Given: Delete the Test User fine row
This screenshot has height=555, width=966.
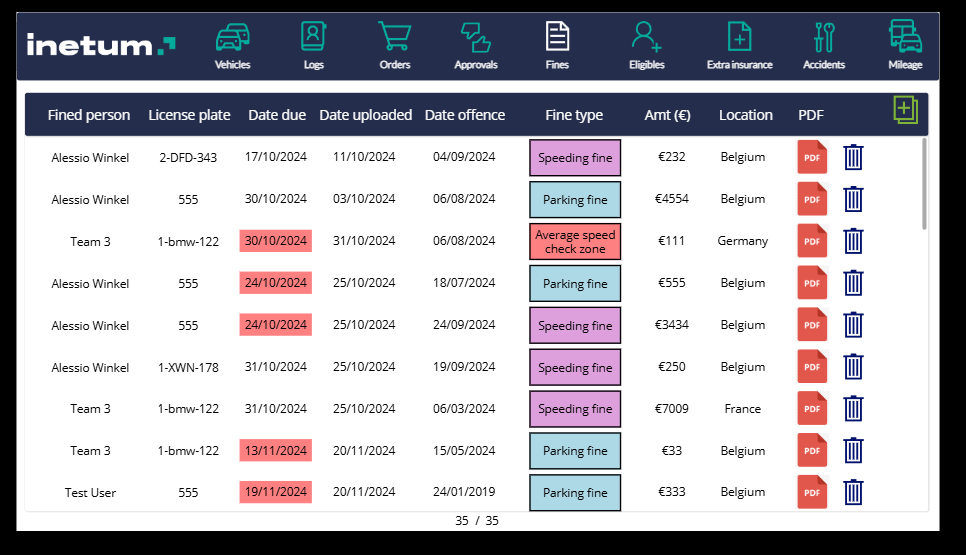Looking at the screenshot, I should 853,493.
